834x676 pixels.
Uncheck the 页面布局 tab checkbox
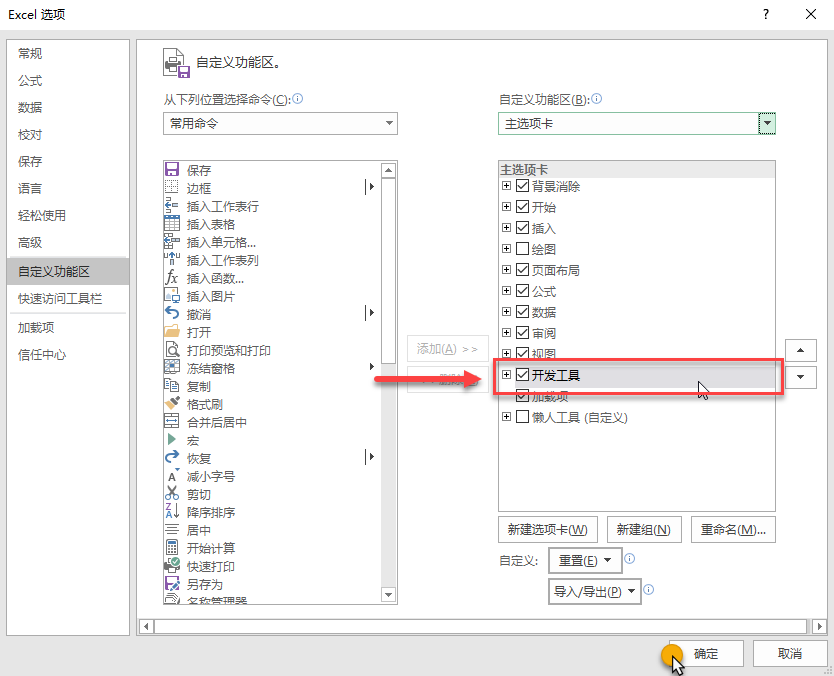pos(524,269)
